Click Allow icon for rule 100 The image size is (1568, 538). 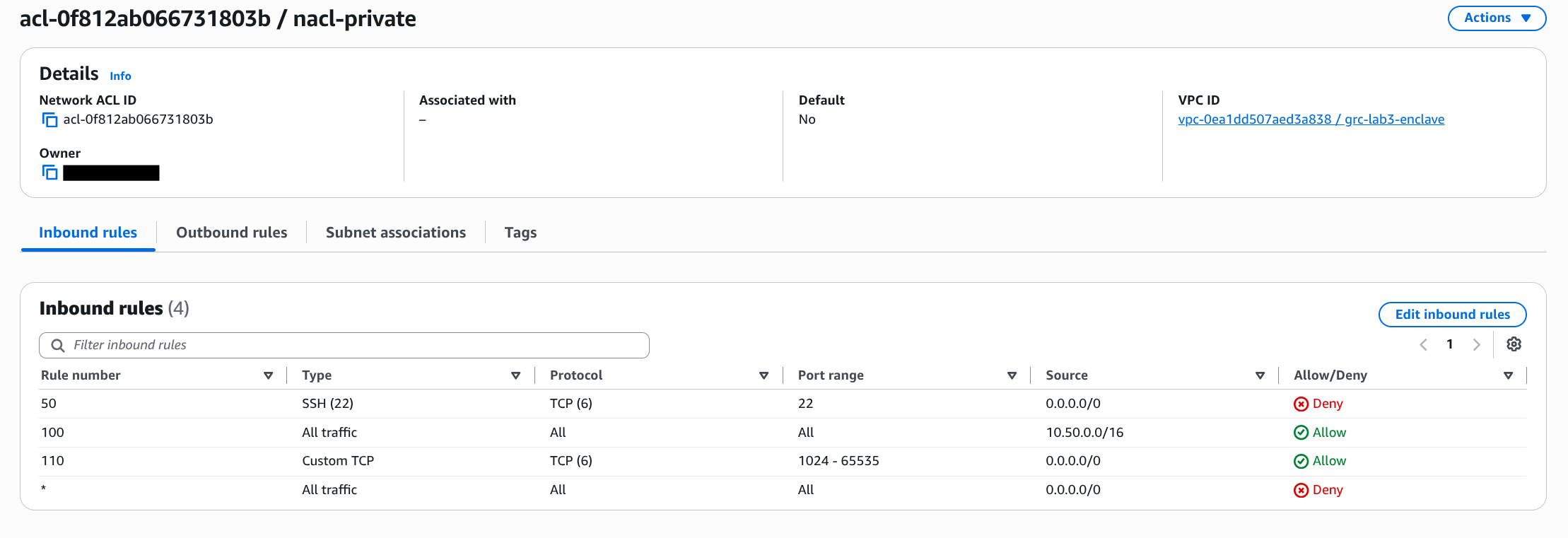1301,433
